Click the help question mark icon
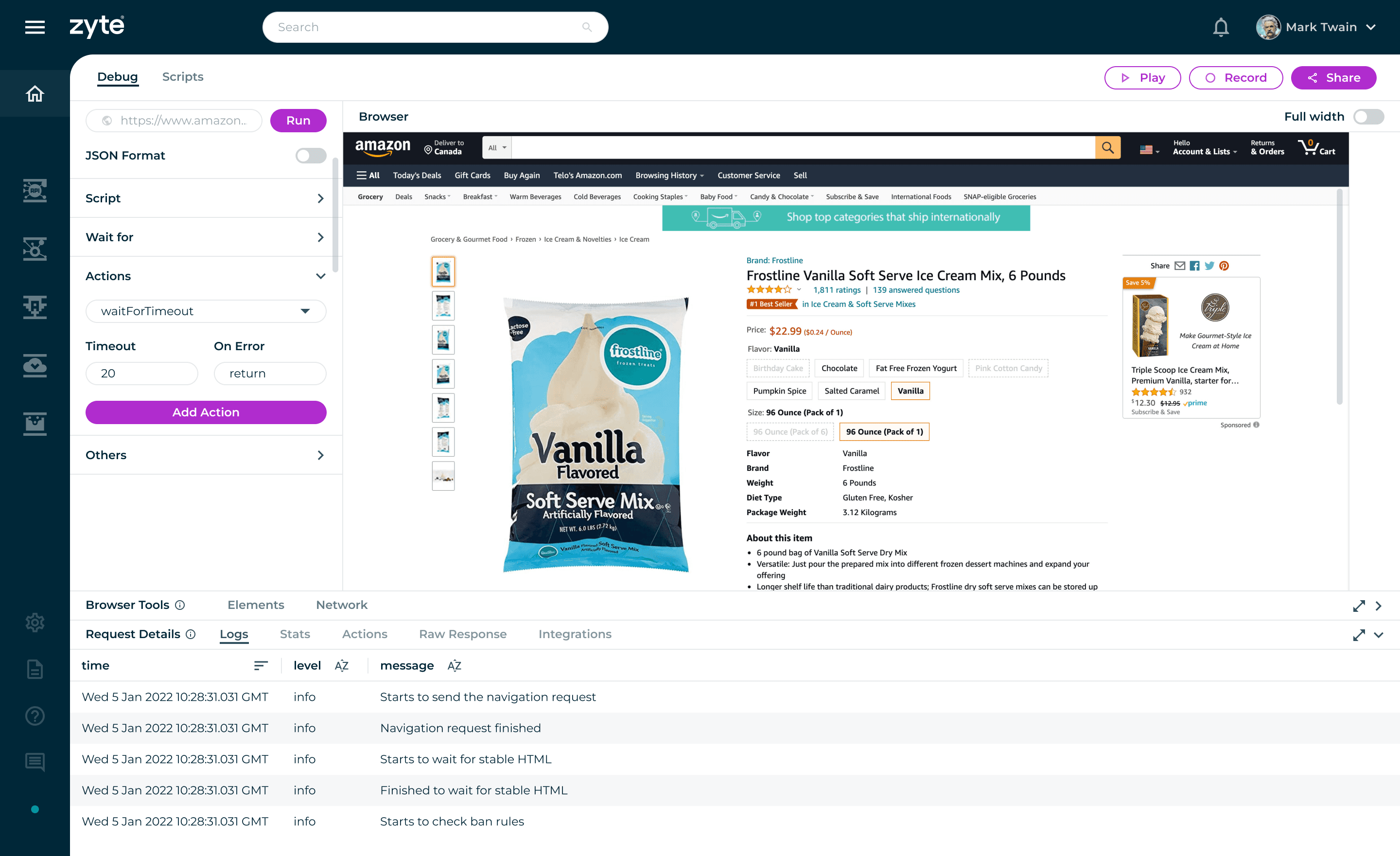Viewport: 1400px width, 856px height. pos(35,715)
